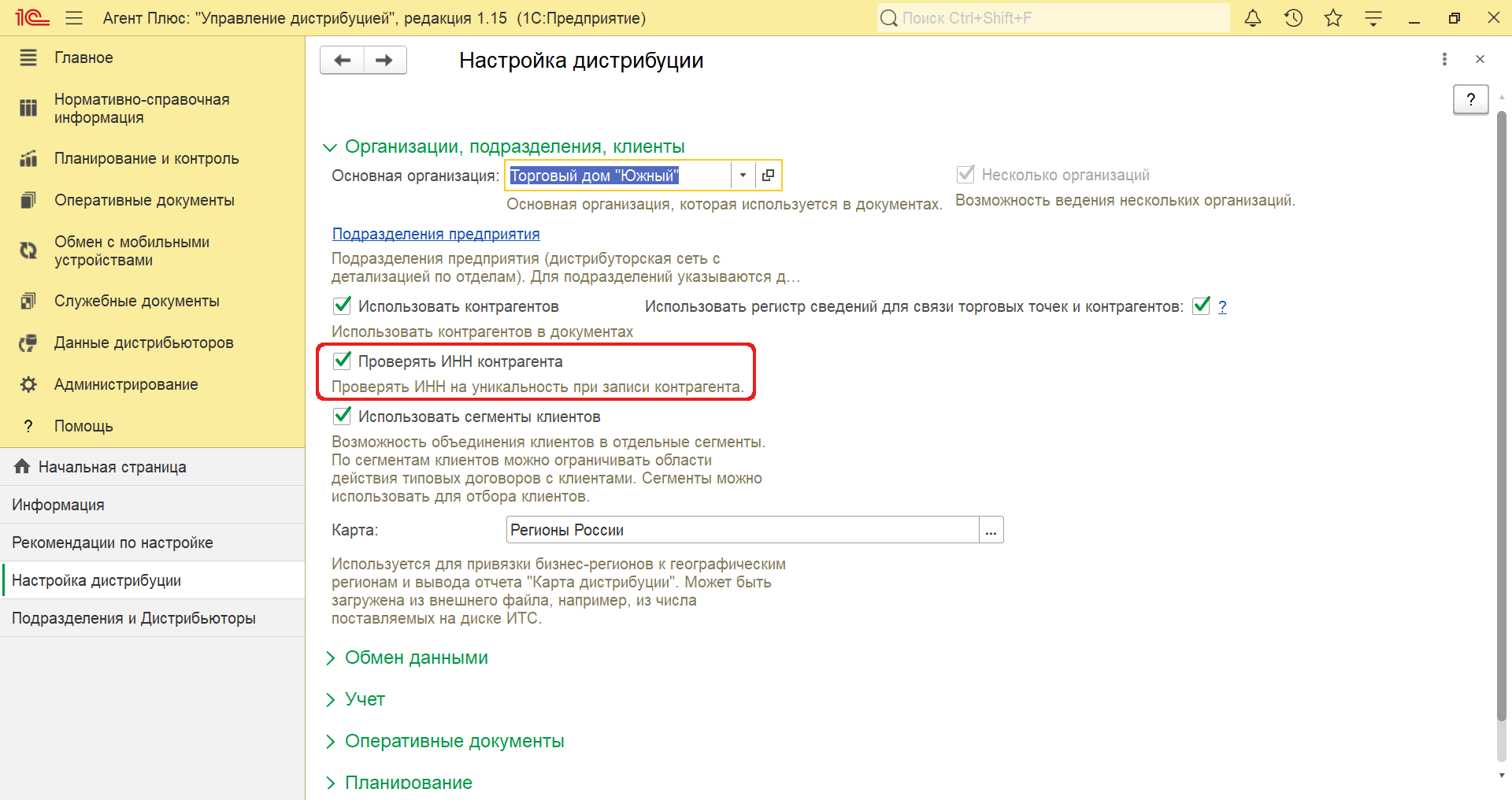Viewport: 1512px width, 800px height.
Task: Open Администрирование gear icon
Action: tap(28, 384)
